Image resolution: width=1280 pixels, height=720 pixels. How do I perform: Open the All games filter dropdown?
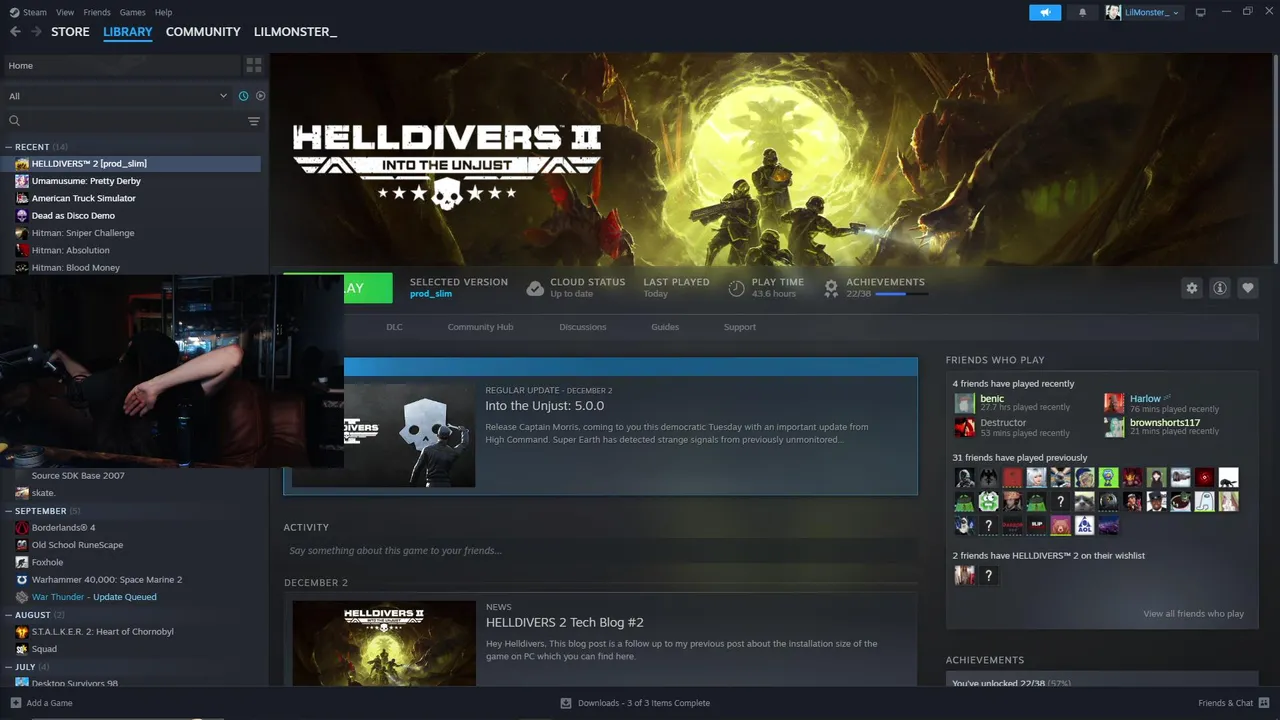(x=118, y=96)
